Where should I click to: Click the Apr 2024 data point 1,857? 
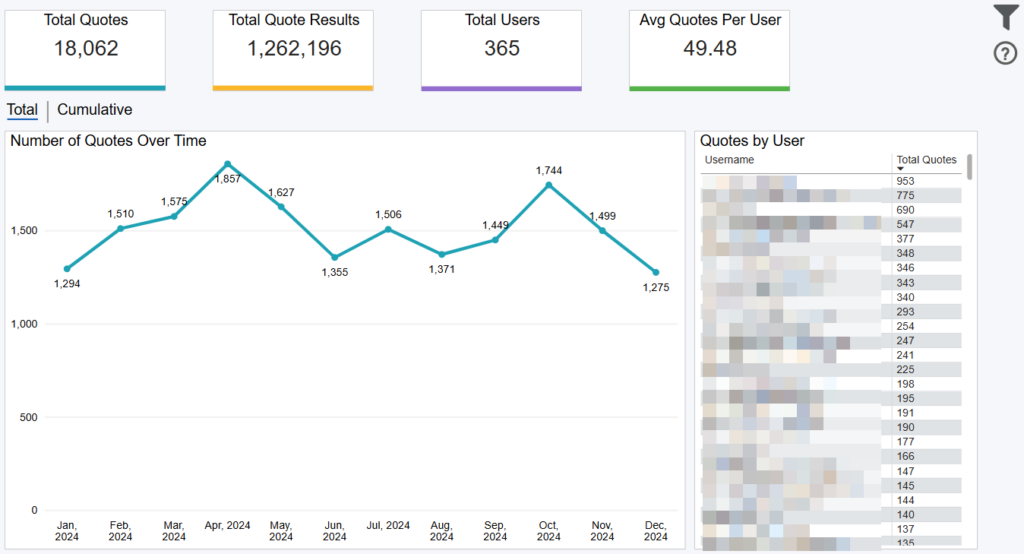[228, 164]
